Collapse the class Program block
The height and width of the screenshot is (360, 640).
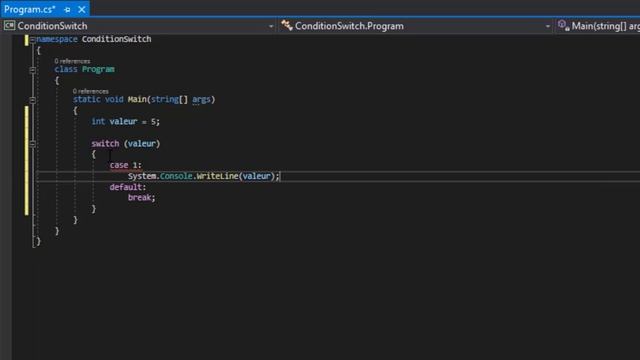pyautogui.click(x=33, y=70)
